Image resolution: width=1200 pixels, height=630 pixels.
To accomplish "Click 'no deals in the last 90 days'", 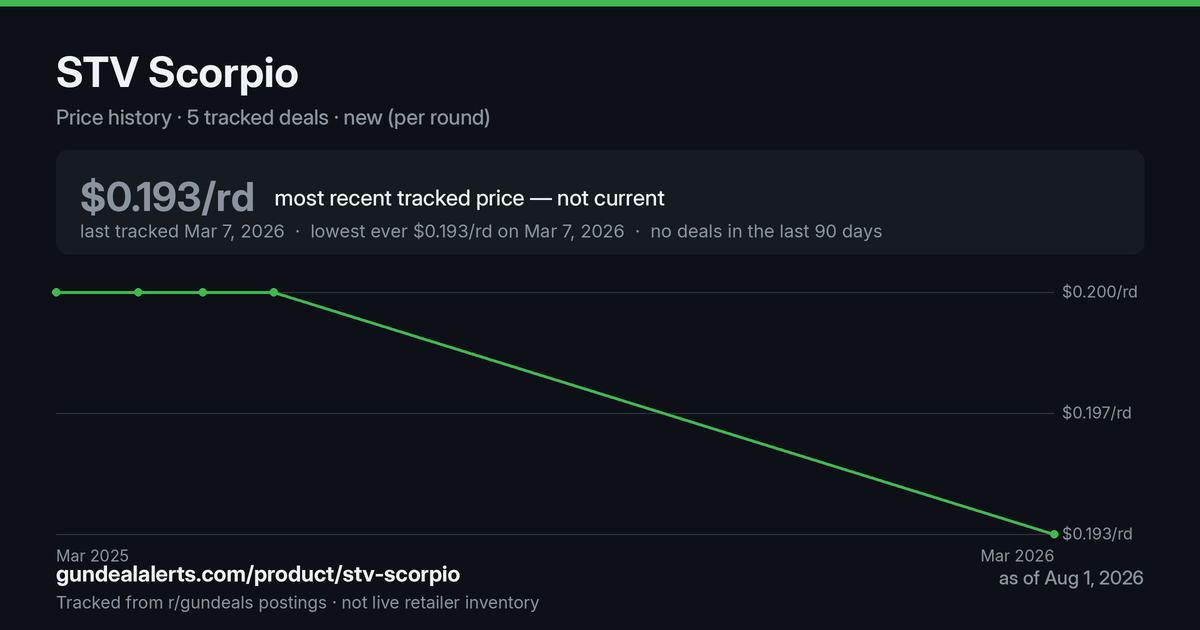I will tap(766, 231).
